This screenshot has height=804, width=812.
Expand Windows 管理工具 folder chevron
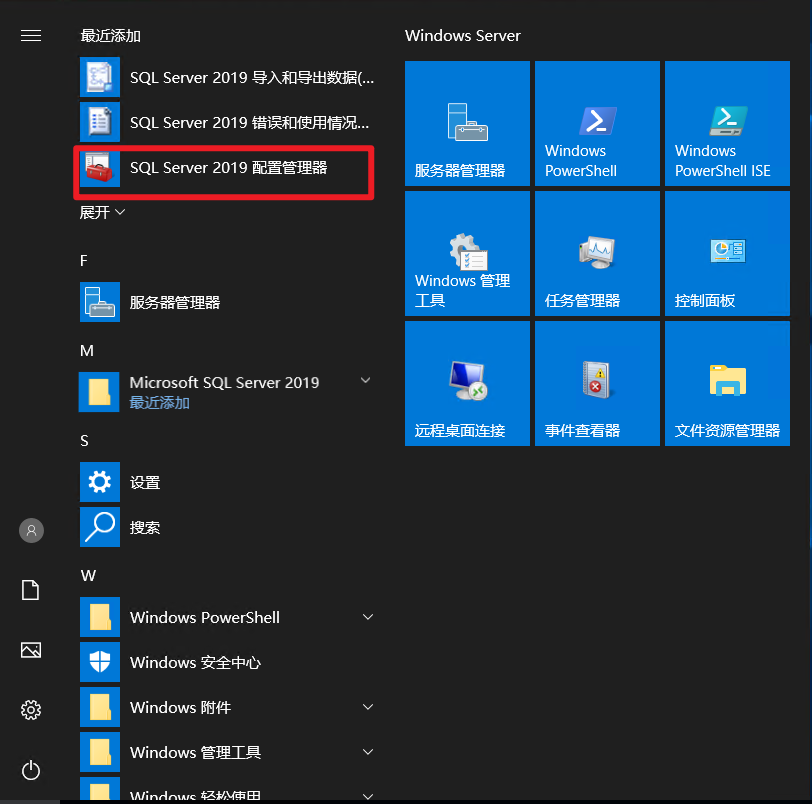[x=368, y=752]
